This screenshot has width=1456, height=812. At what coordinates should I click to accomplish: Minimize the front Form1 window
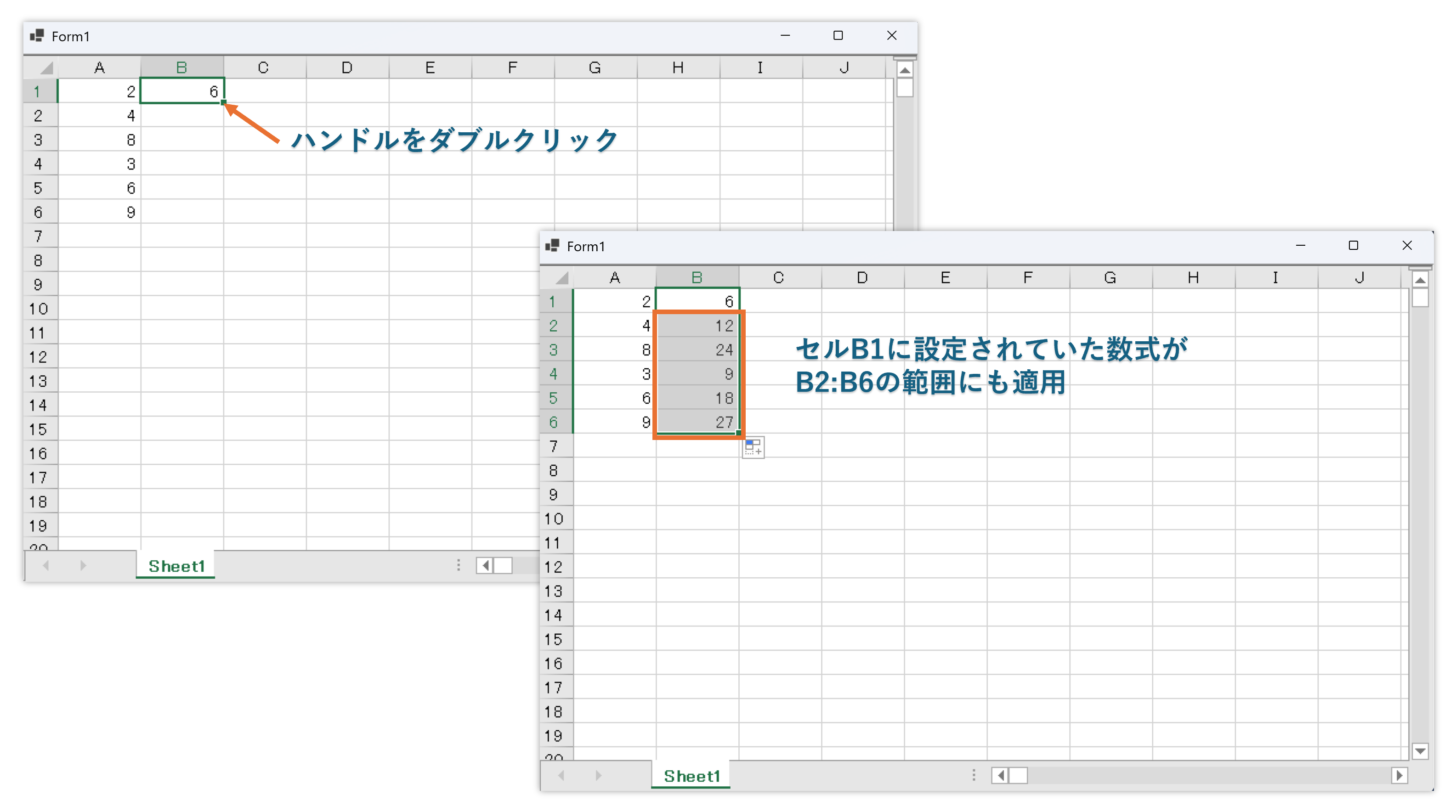[x=1300, y=245]
